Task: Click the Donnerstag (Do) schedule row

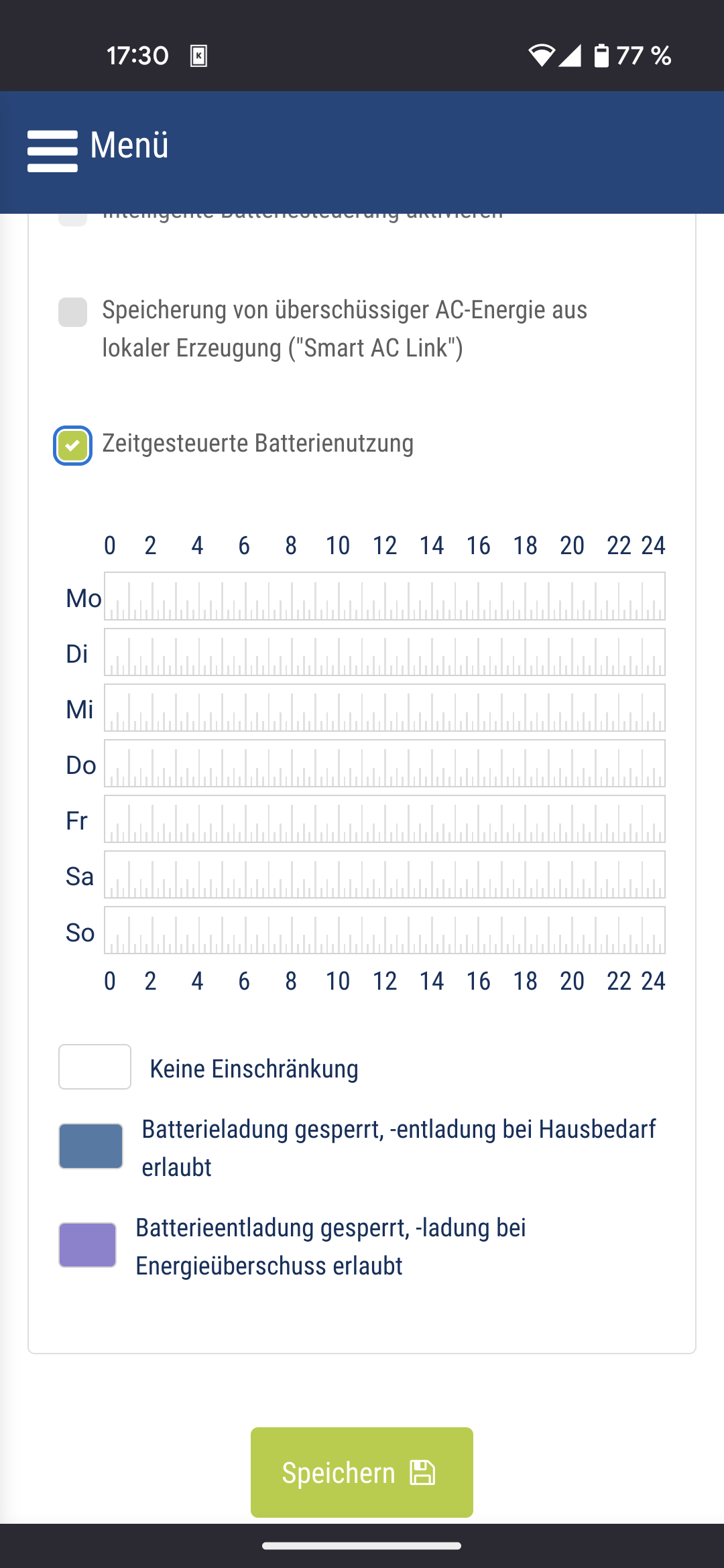Action: pos(384,763)
